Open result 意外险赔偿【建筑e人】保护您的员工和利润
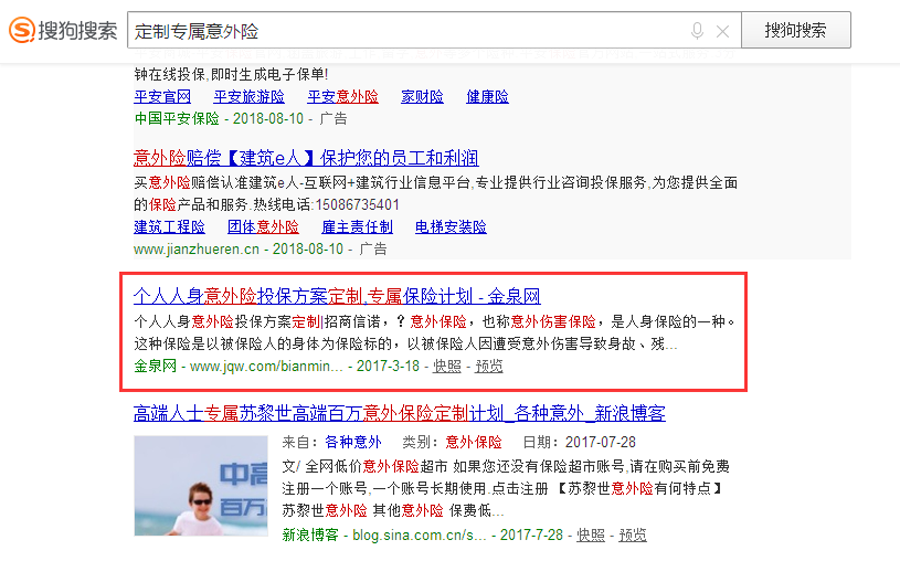This screenshot has height=561, width=900. [x=306, y=158]
